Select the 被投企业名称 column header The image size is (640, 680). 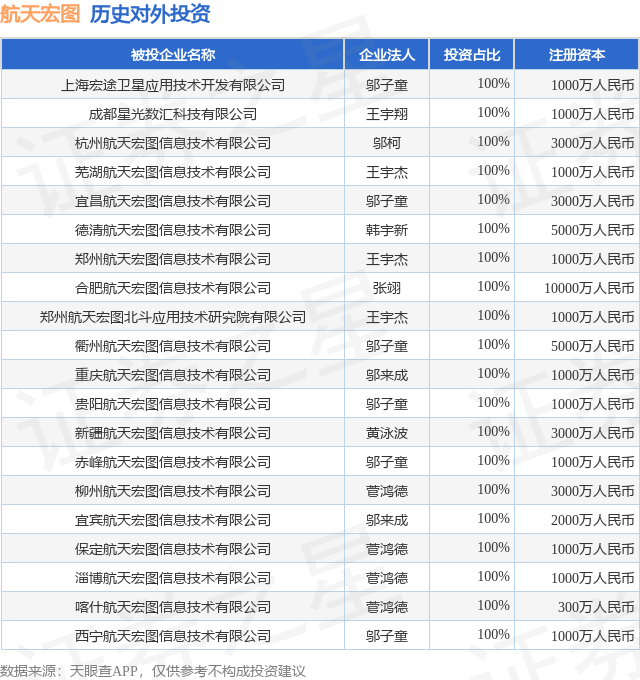point(173,55)
